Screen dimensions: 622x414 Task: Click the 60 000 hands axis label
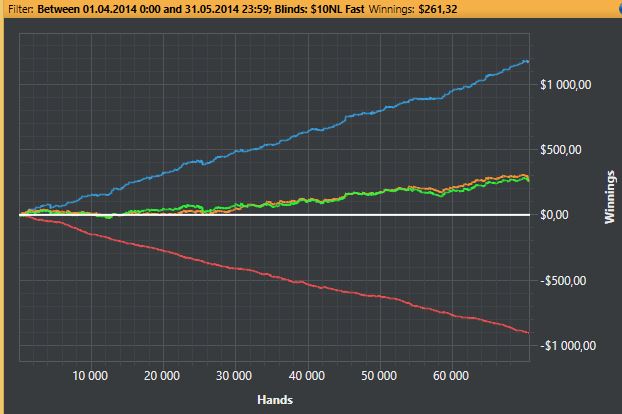click(x=451, y=376)
